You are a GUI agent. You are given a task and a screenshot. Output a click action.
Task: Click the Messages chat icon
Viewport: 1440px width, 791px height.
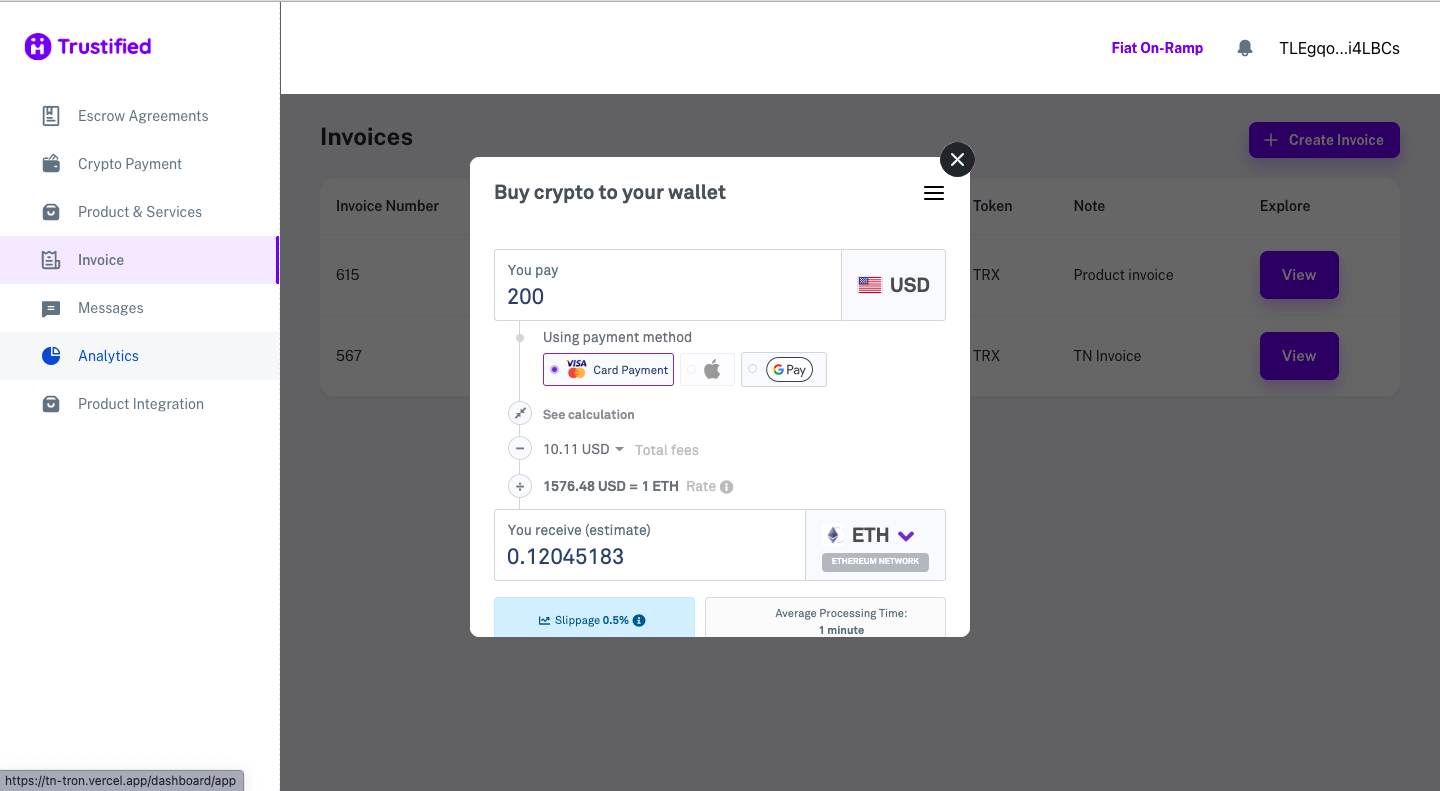(x=51, y=308)
